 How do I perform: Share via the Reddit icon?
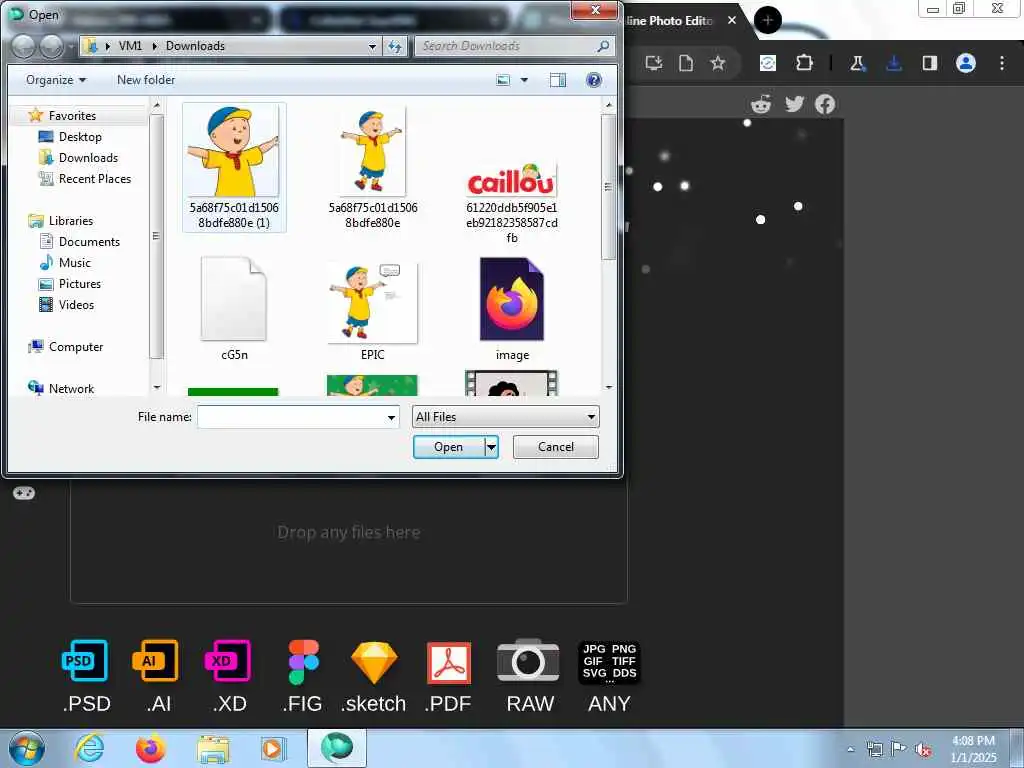pyautogui.click(x=761, y=104)
